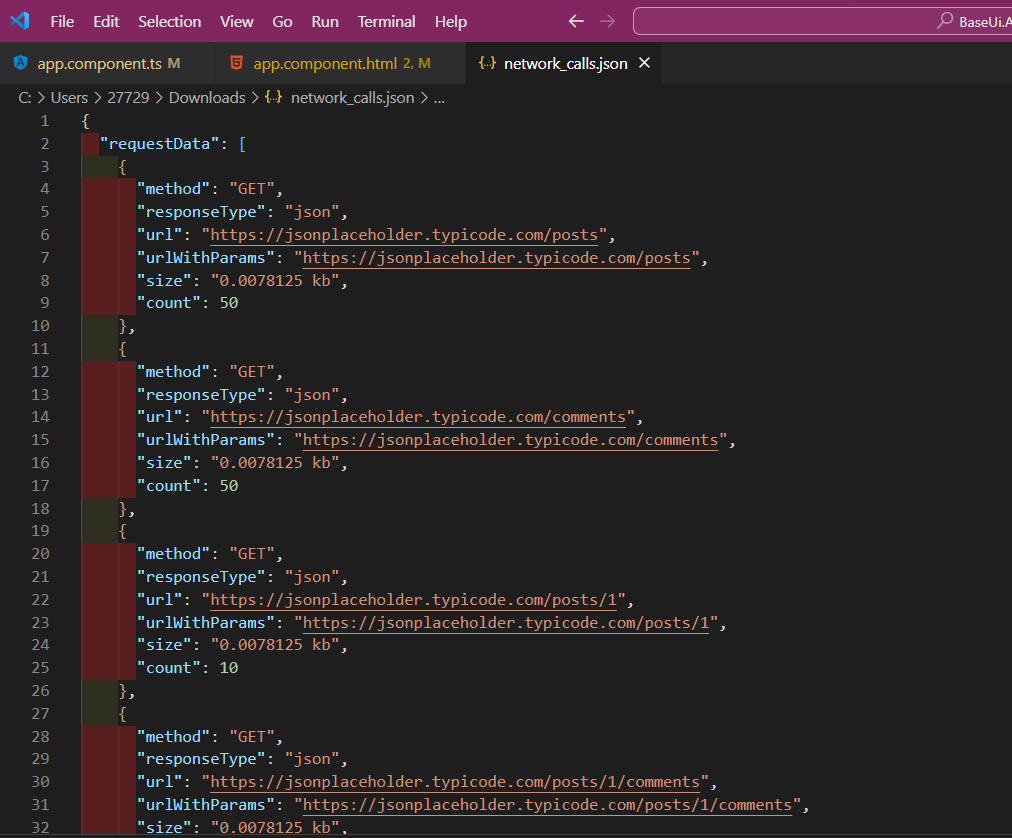1012x838 pixels.
Task: Close the network_calls.json tab
Action: tap(644, 61)
